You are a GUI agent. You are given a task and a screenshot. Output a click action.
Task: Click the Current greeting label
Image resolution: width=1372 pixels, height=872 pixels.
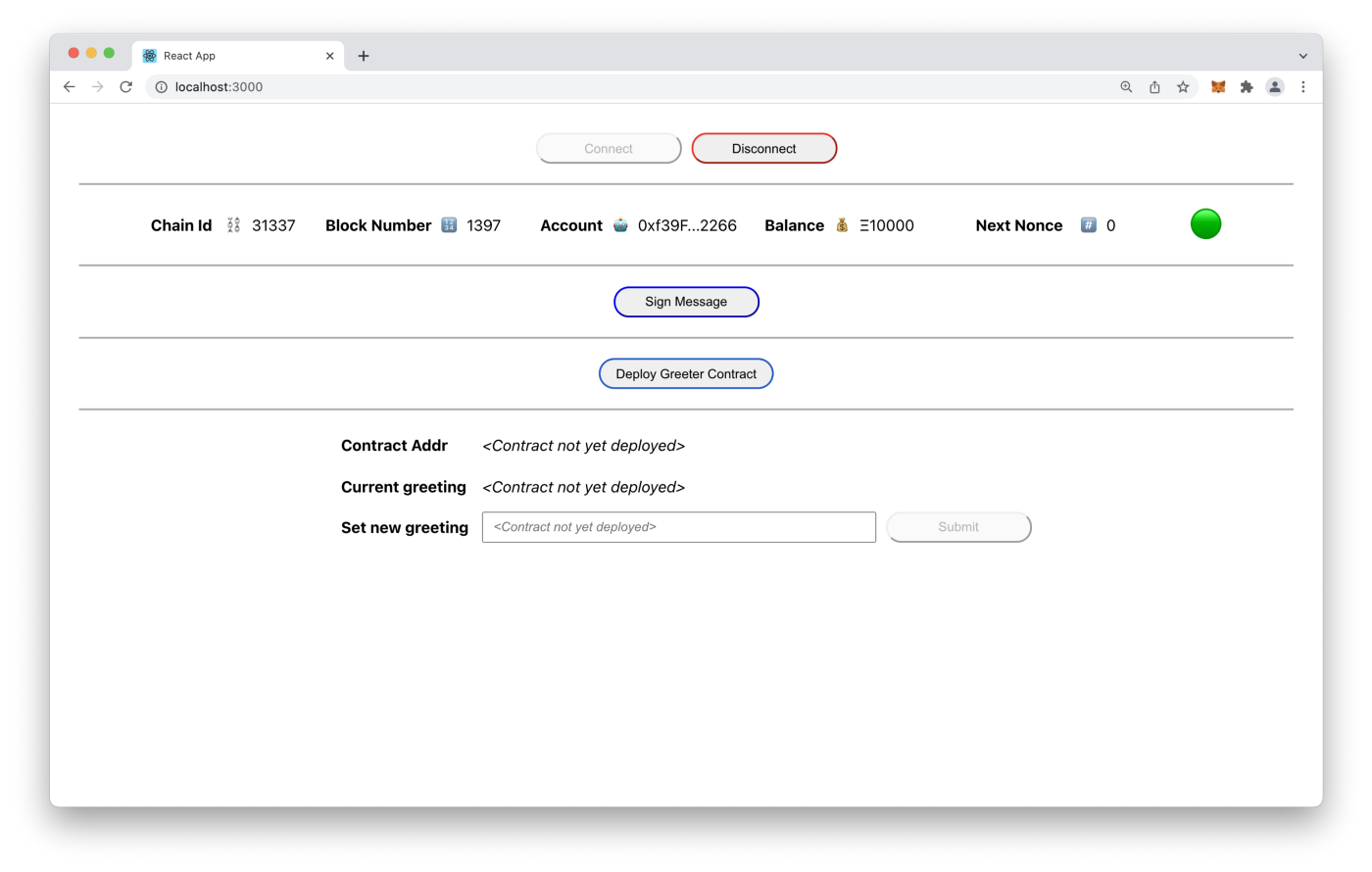(404, 488)
